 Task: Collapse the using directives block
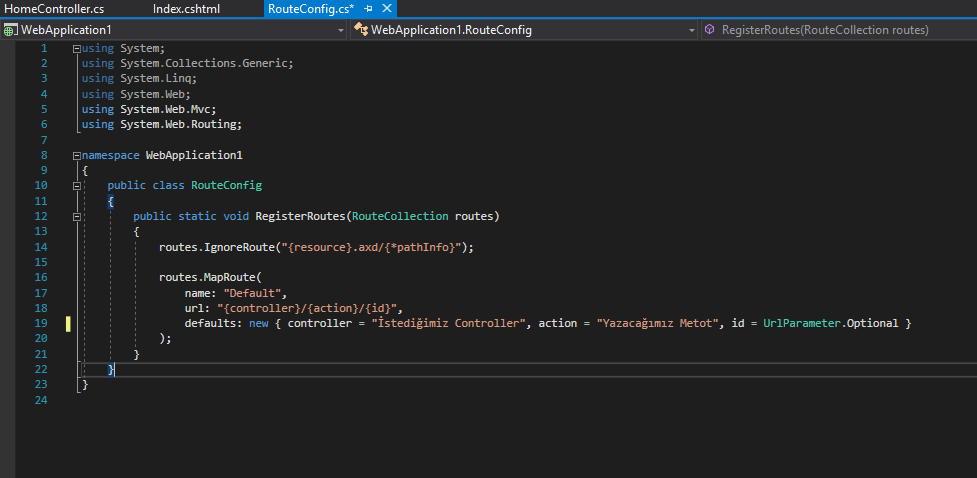[77, 48]
